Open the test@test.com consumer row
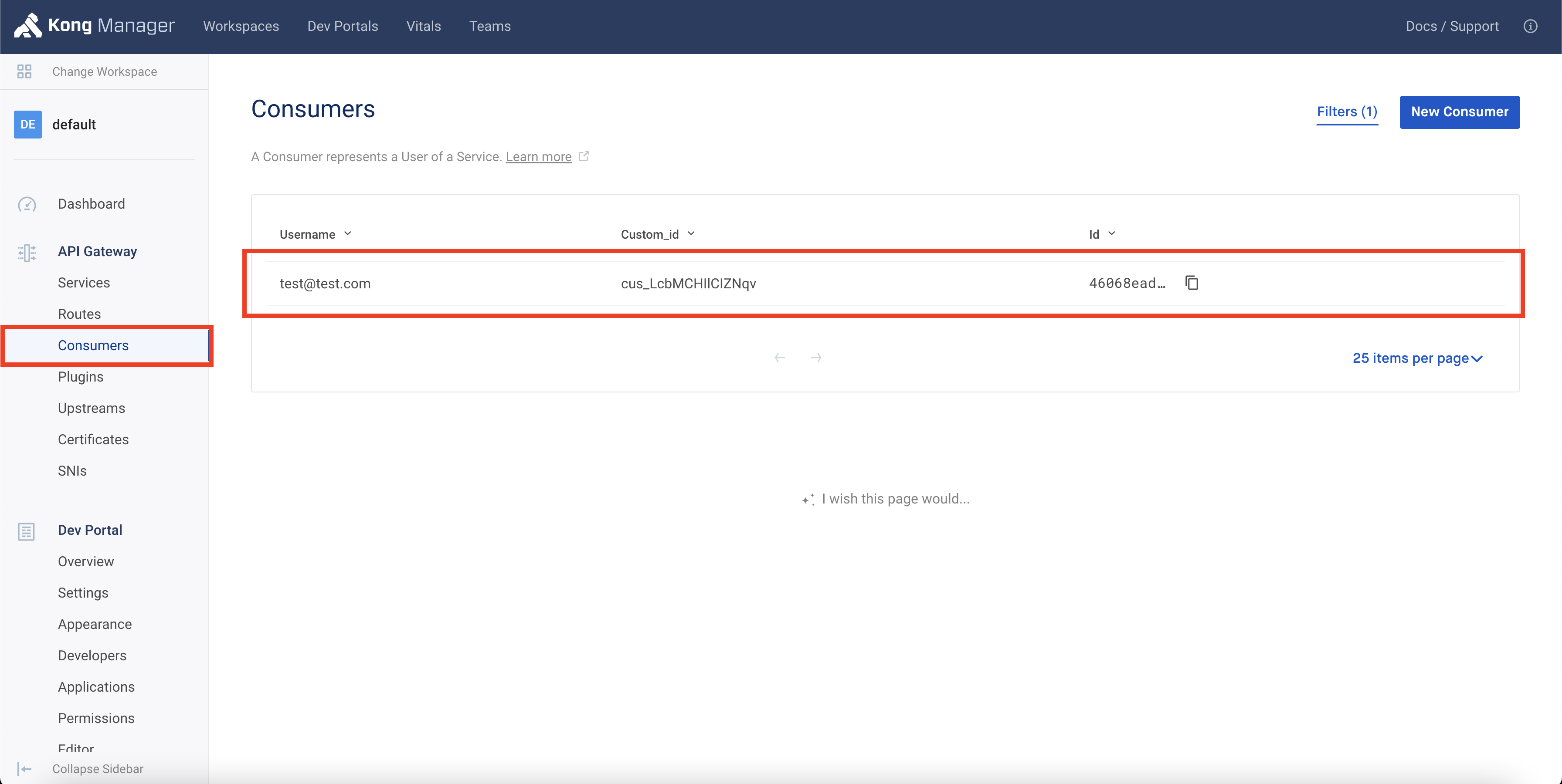 [x=325, y=284]
